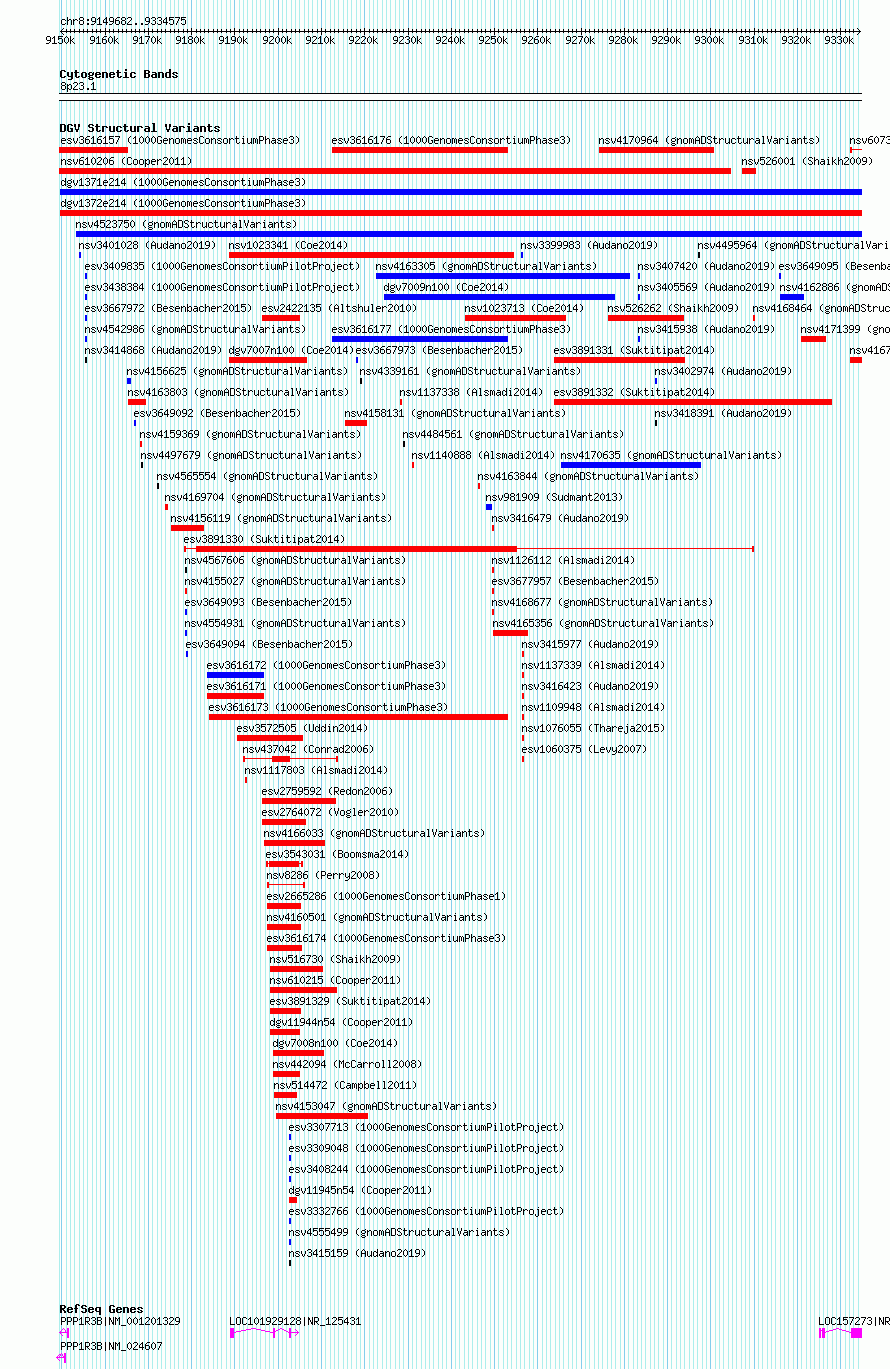Open esv2759592 Redon2006 variant label
The width and height of the screenshot is (890, 1369).
327,791
